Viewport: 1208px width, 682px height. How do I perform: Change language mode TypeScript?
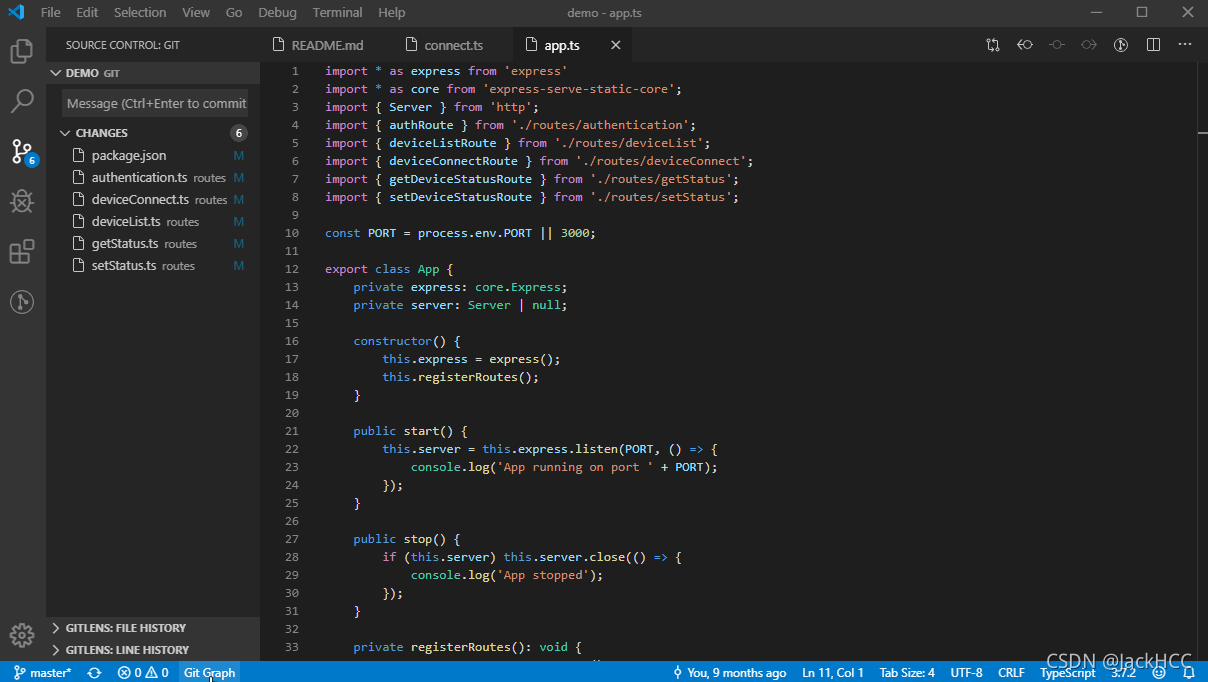1068,673
